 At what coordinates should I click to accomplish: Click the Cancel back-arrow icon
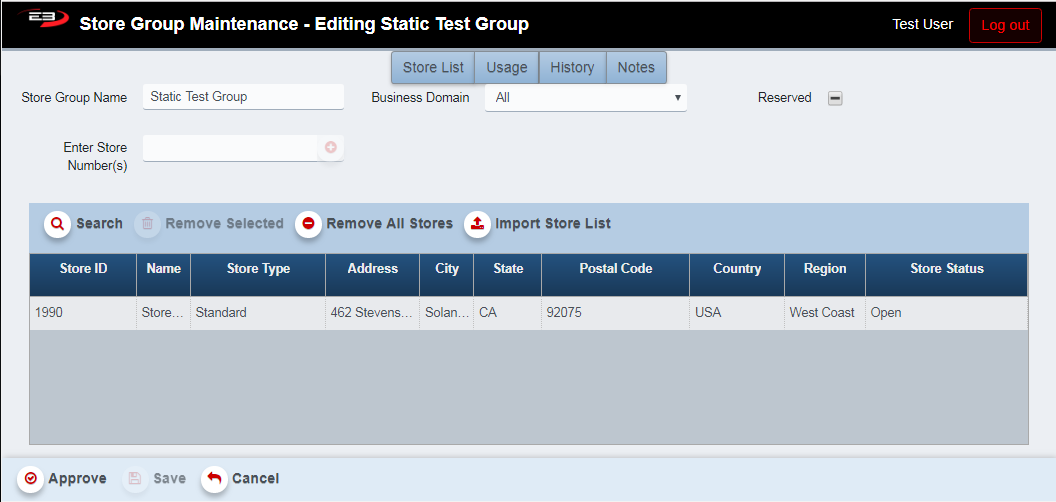point(214,479)
